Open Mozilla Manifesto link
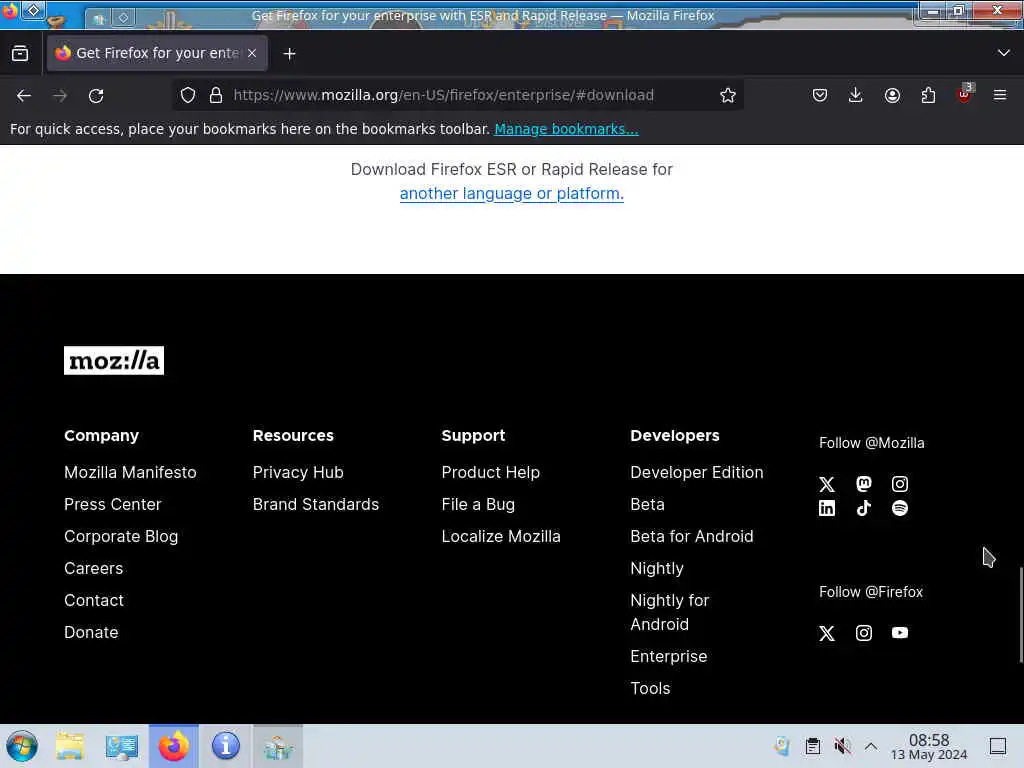Viewport: 1024px width, 768px height. pyautogui.click(x=130, y=472)
